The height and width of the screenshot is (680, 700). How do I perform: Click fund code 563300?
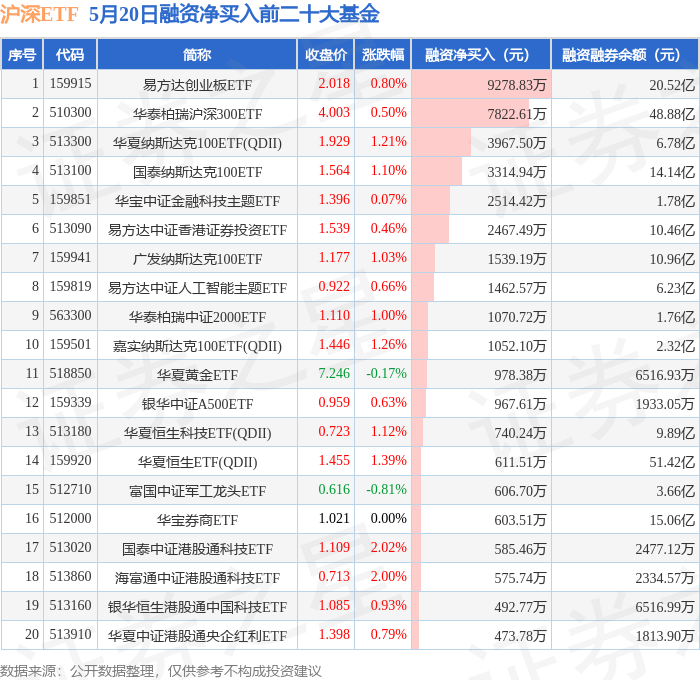coord(70,316)
